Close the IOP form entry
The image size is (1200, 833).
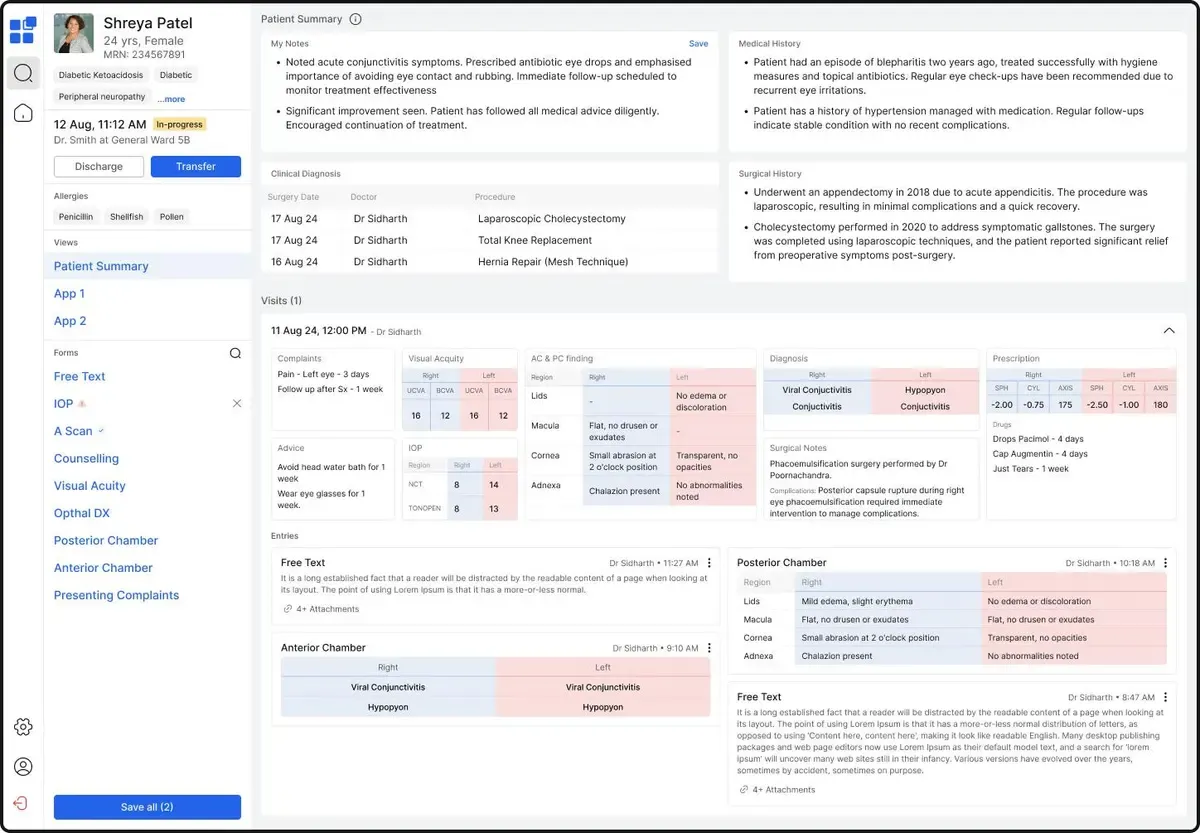point(237,404)
